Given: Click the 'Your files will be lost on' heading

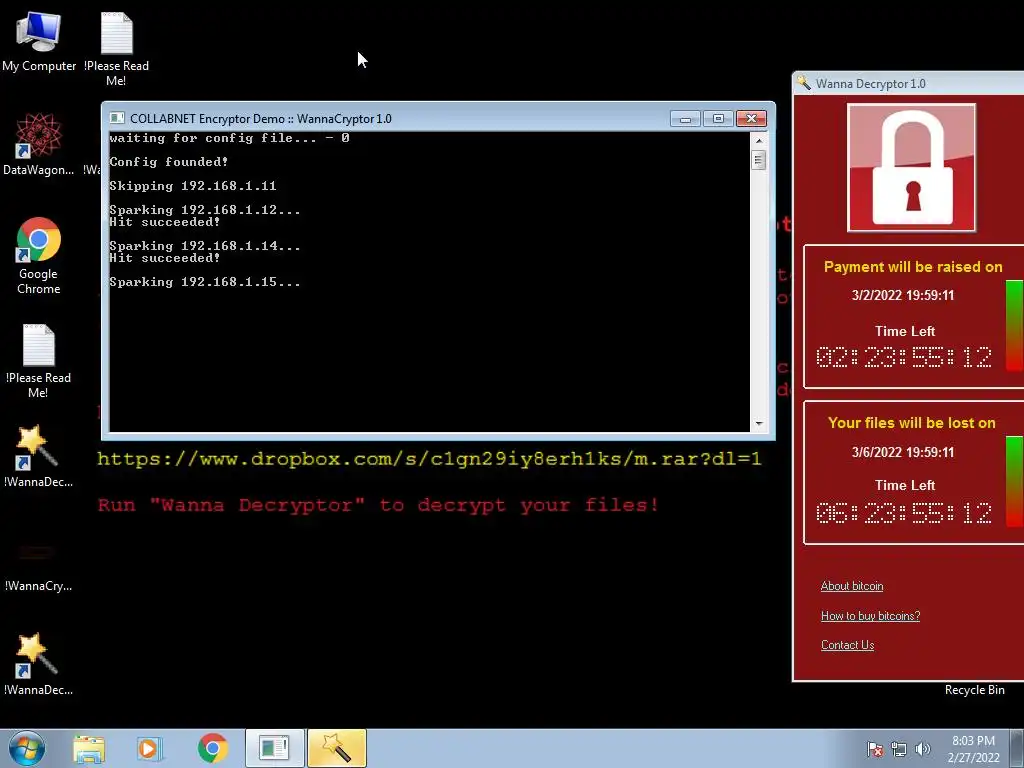Looking at the screenshot, I should coord(912,423).
